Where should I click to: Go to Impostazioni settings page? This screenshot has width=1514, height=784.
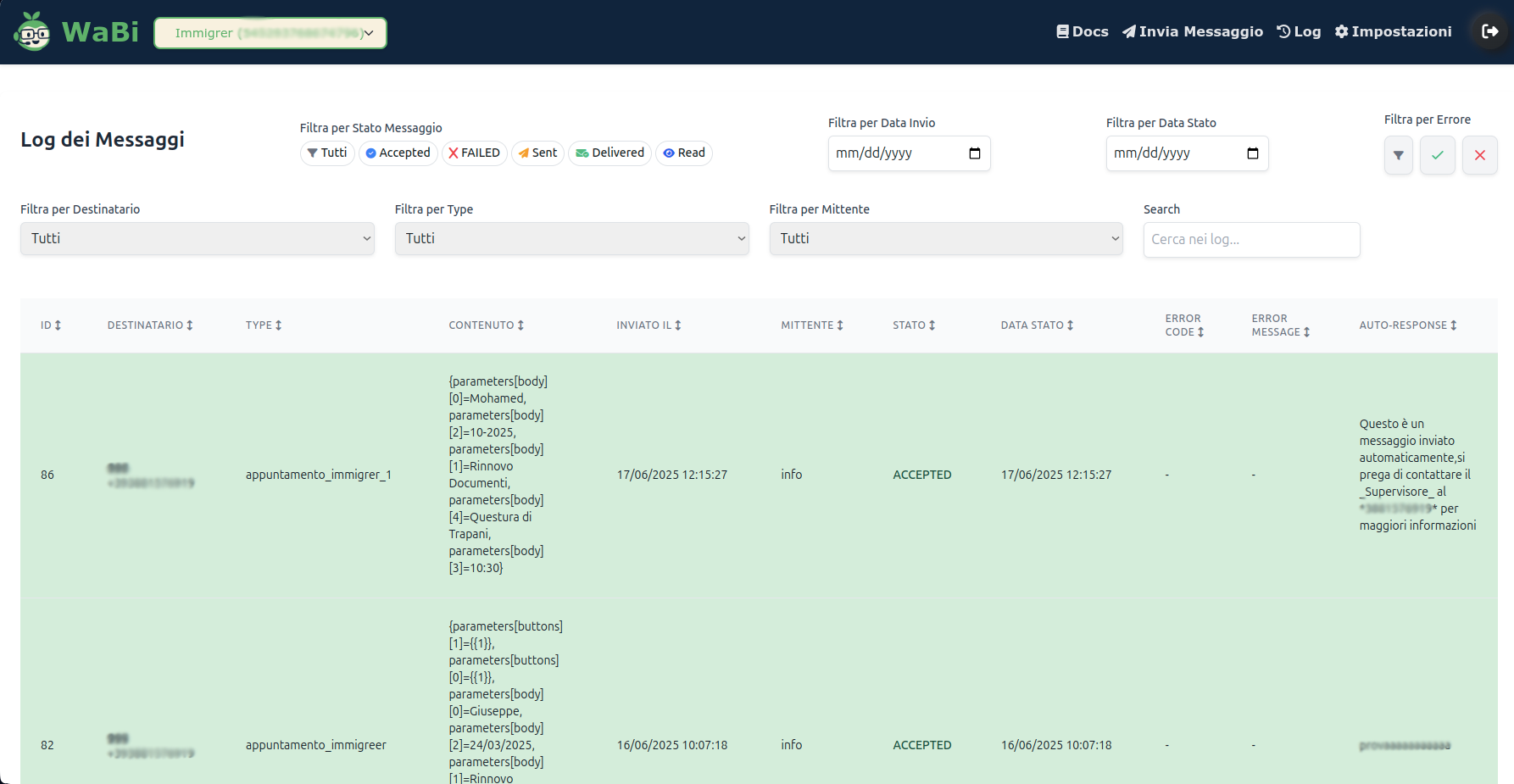pyautogui.click(x=1393, y=32)
